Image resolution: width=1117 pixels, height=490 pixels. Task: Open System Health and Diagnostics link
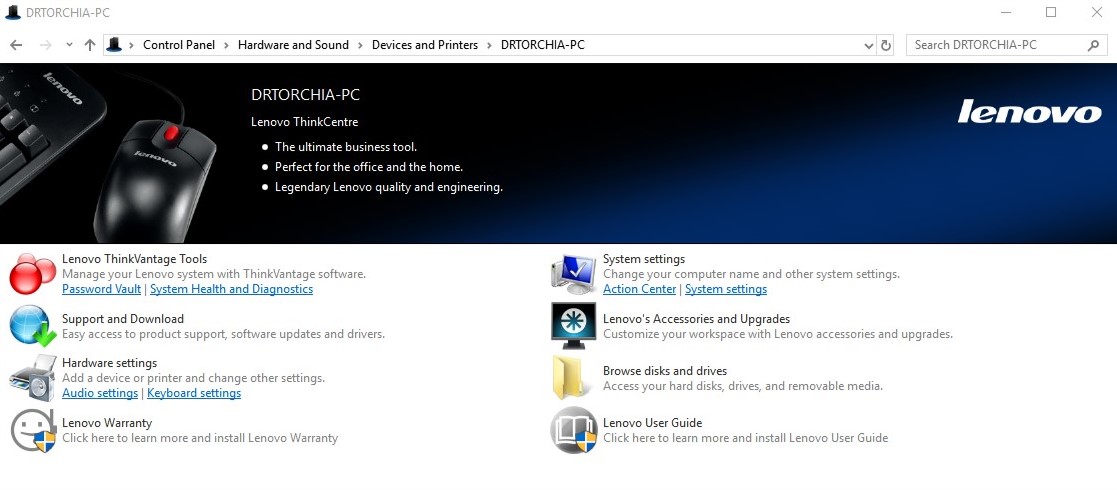[x=232, y=289]
